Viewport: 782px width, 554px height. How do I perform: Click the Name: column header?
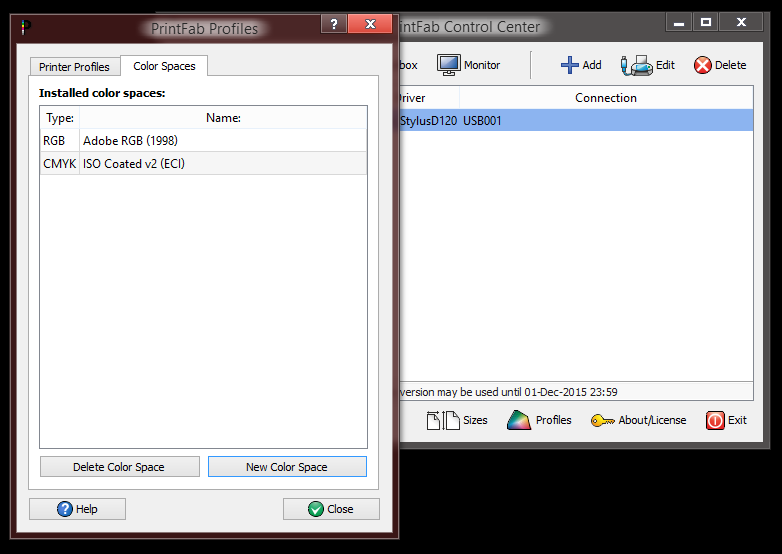(223, 118)
